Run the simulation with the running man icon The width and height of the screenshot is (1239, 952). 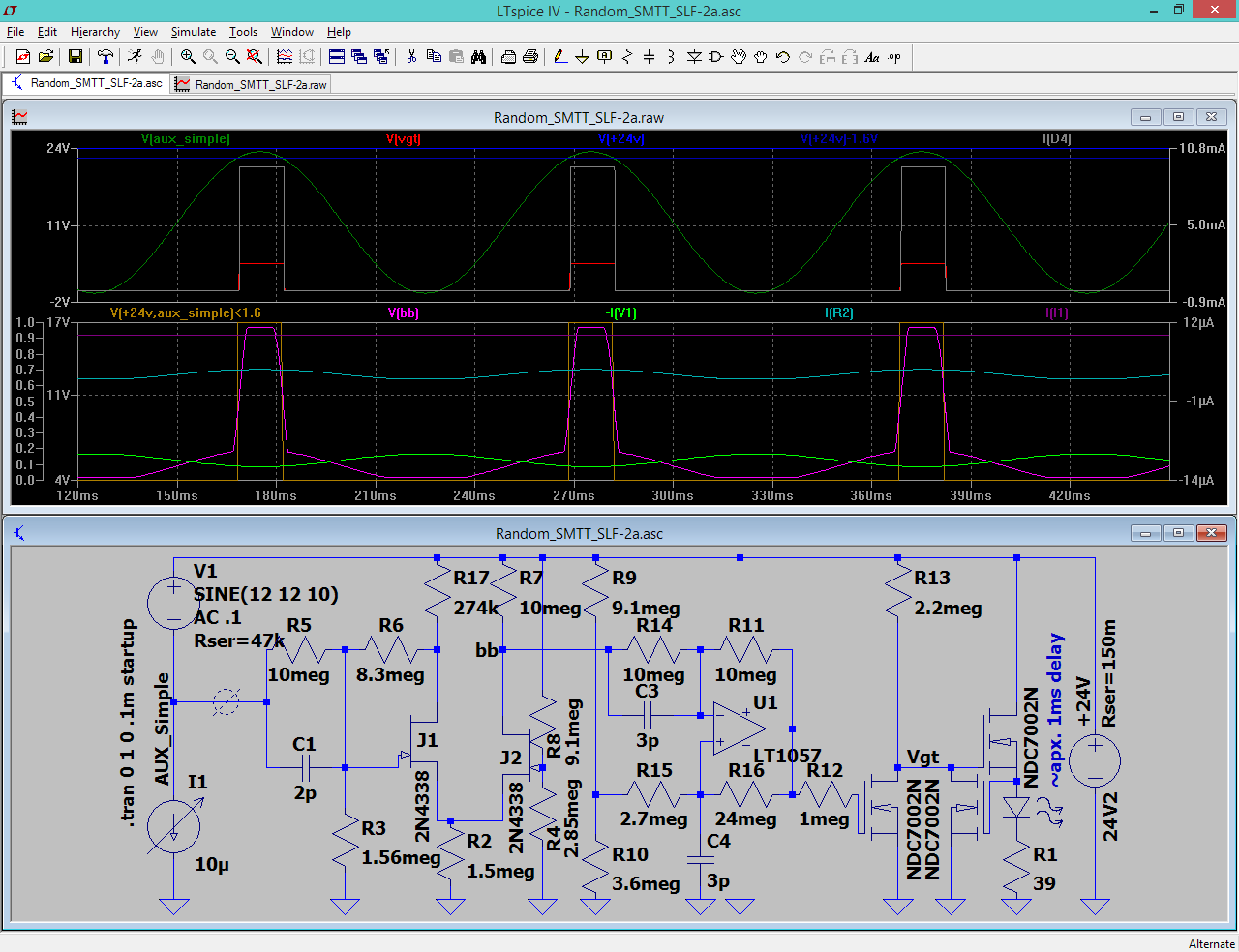136,57
